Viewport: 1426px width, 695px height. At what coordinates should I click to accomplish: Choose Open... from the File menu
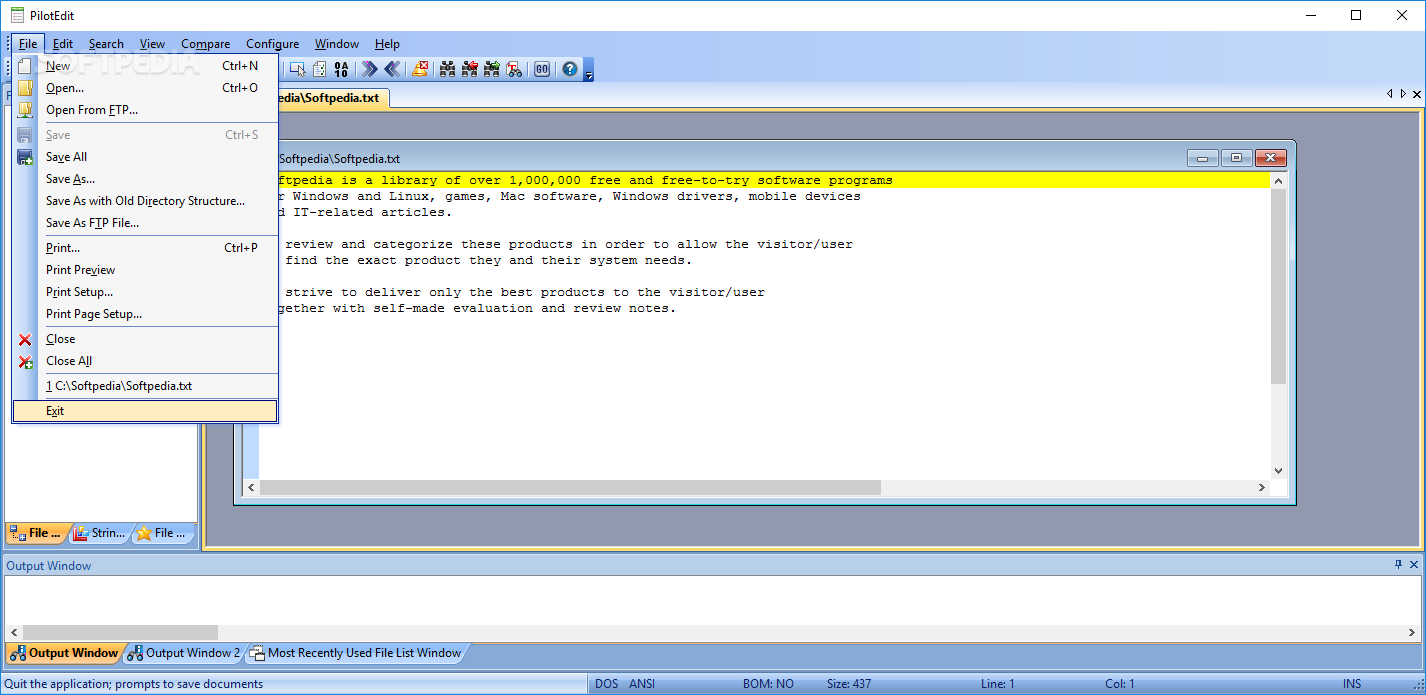tap(145, 88)
